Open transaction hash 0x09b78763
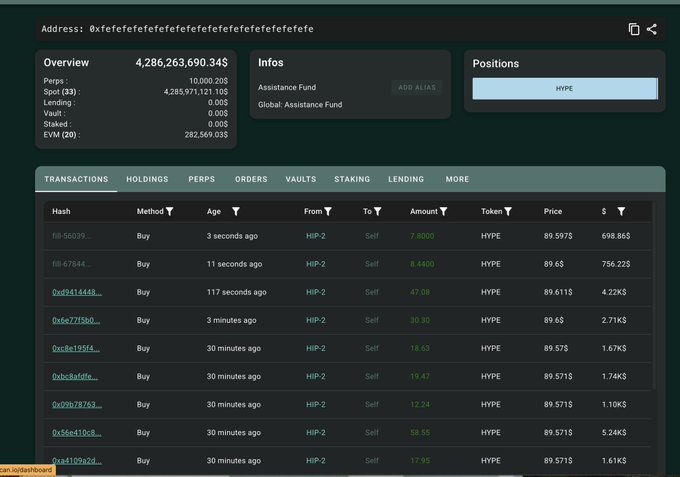The image size is (680, 477). pyautogui.click(x=77, y=405)
